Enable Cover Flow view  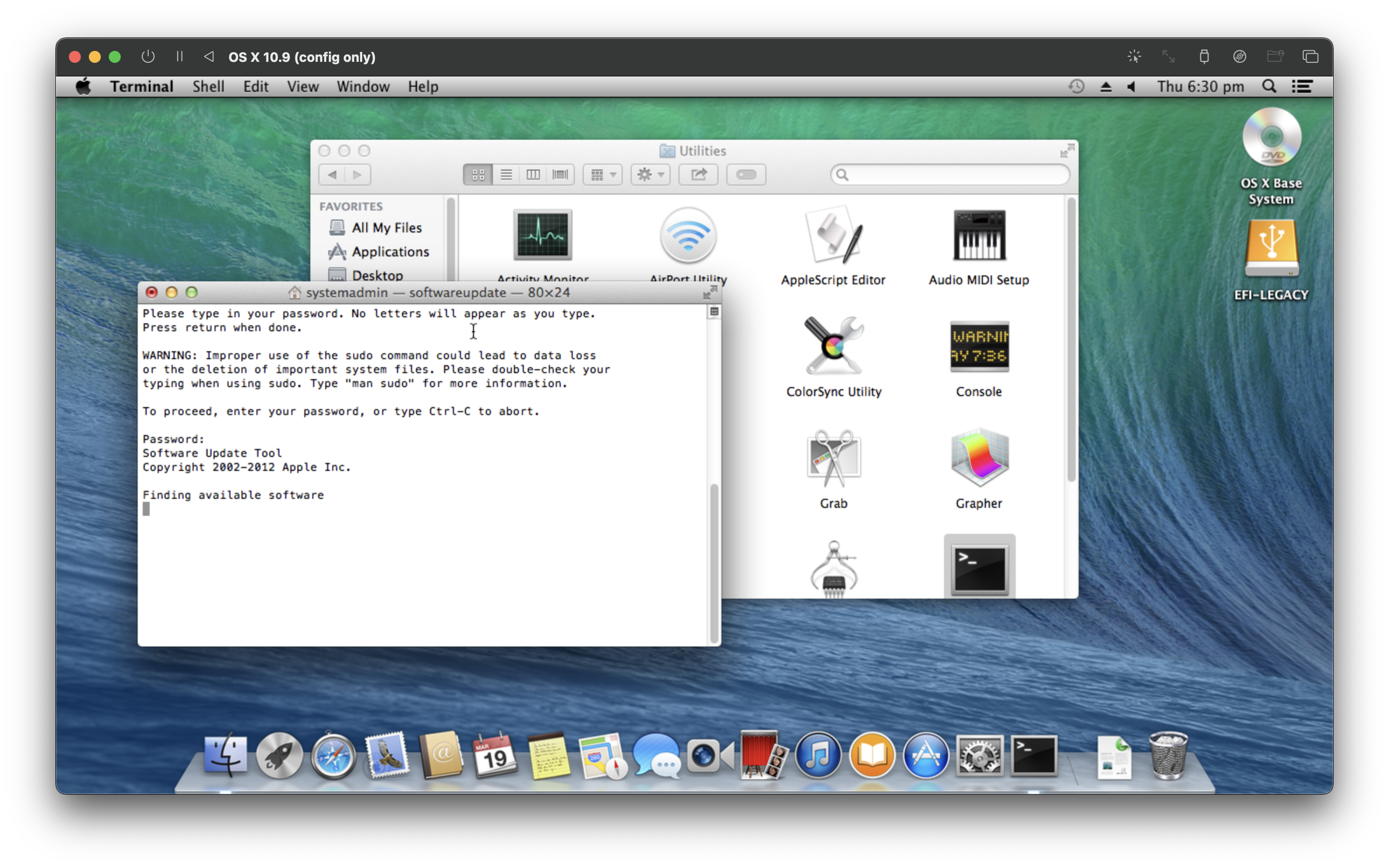561,175
